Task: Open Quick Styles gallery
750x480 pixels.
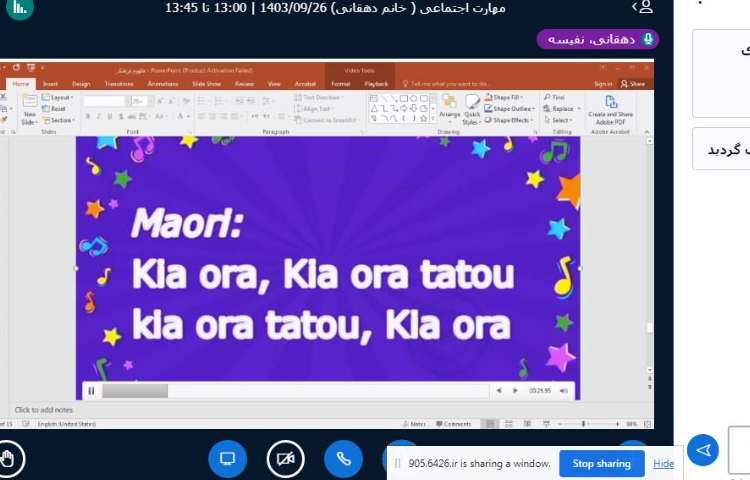Action: [472, 110]
